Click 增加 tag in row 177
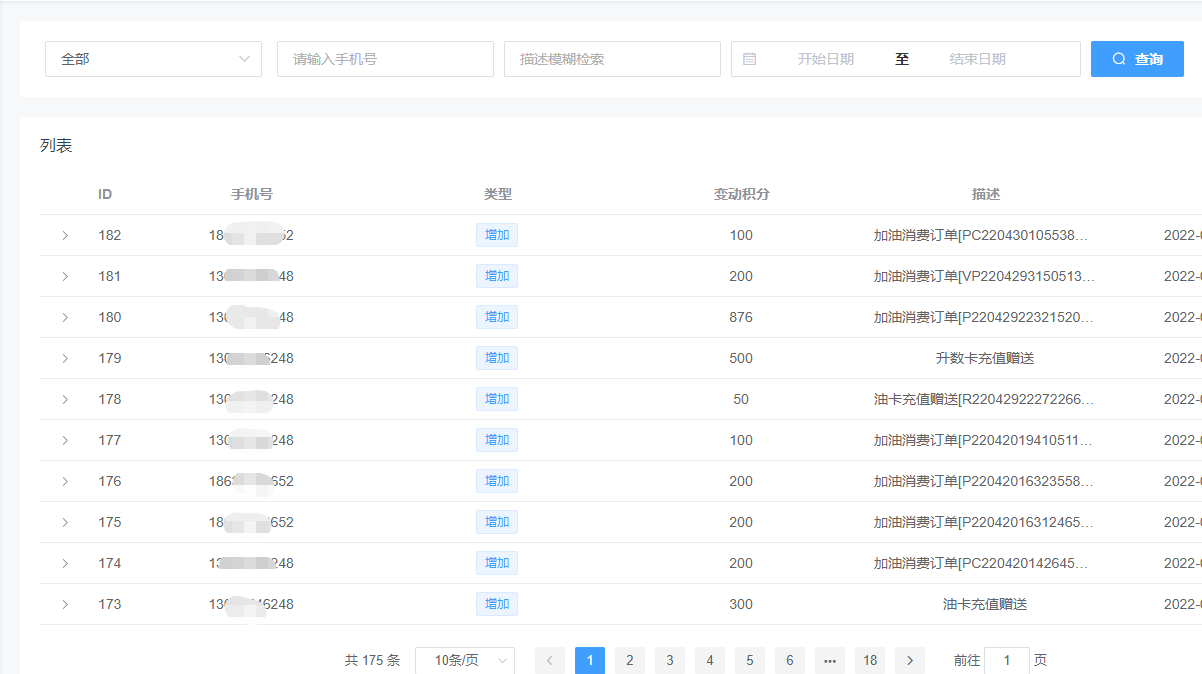The image size is (1202, 674). [x=497, y=440]
